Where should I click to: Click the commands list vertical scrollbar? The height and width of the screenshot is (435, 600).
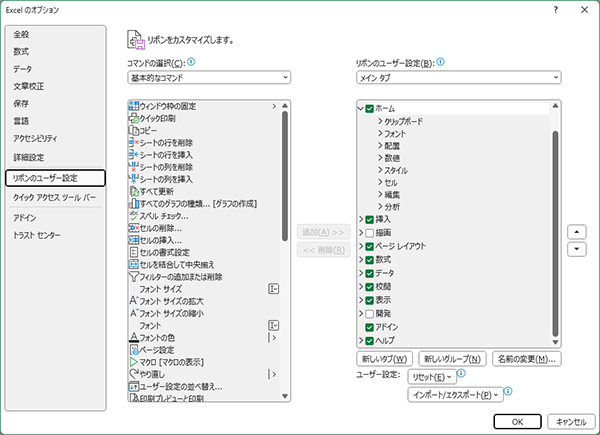[x=285, y=176]
